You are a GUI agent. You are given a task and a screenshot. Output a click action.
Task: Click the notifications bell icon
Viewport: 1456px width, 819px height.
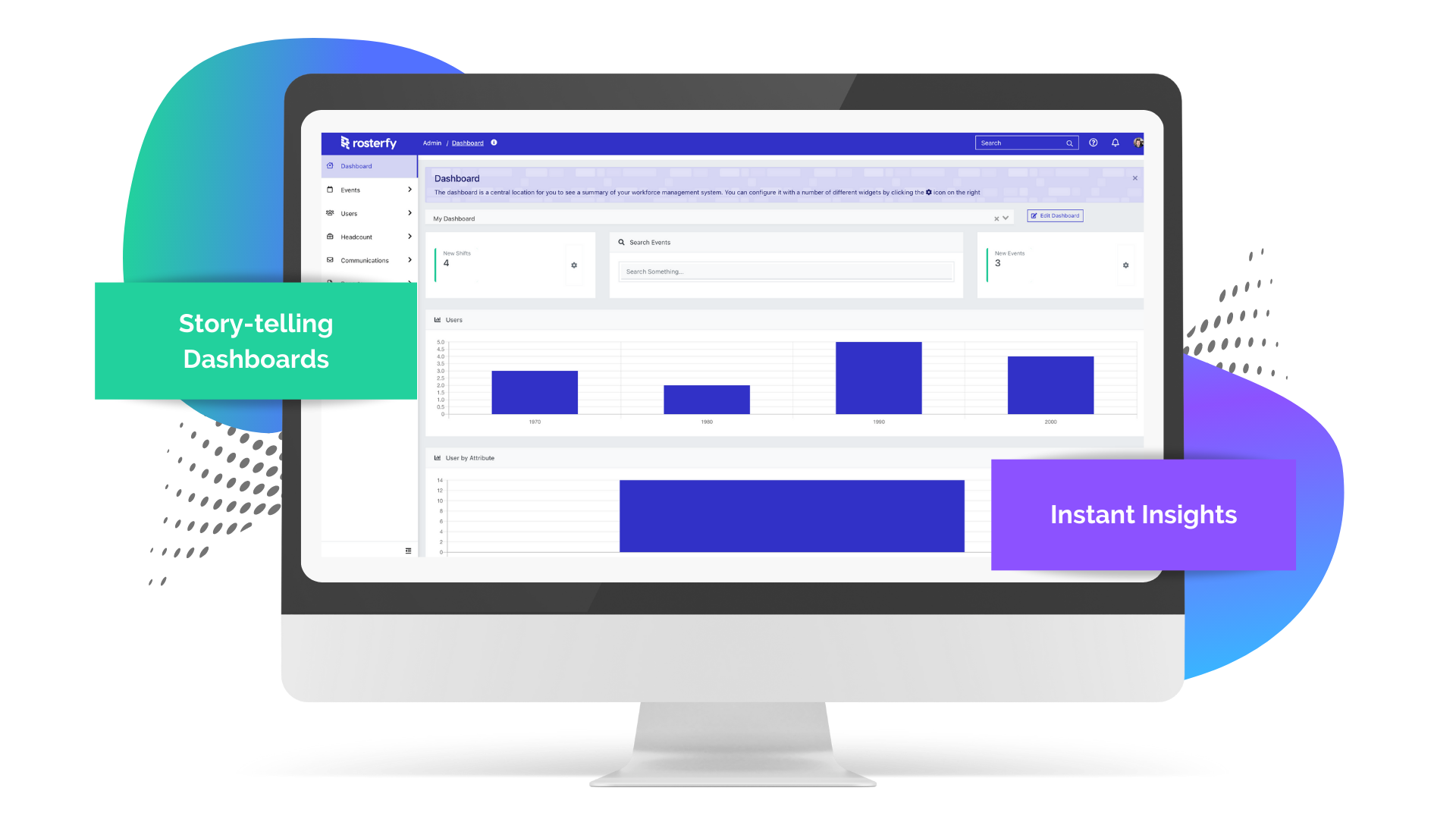click(1114, 143)
